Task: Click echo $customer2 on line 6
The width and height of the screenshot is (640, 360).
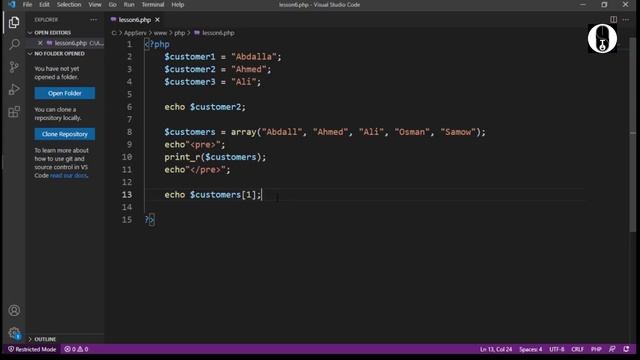Action: [205, 107]
